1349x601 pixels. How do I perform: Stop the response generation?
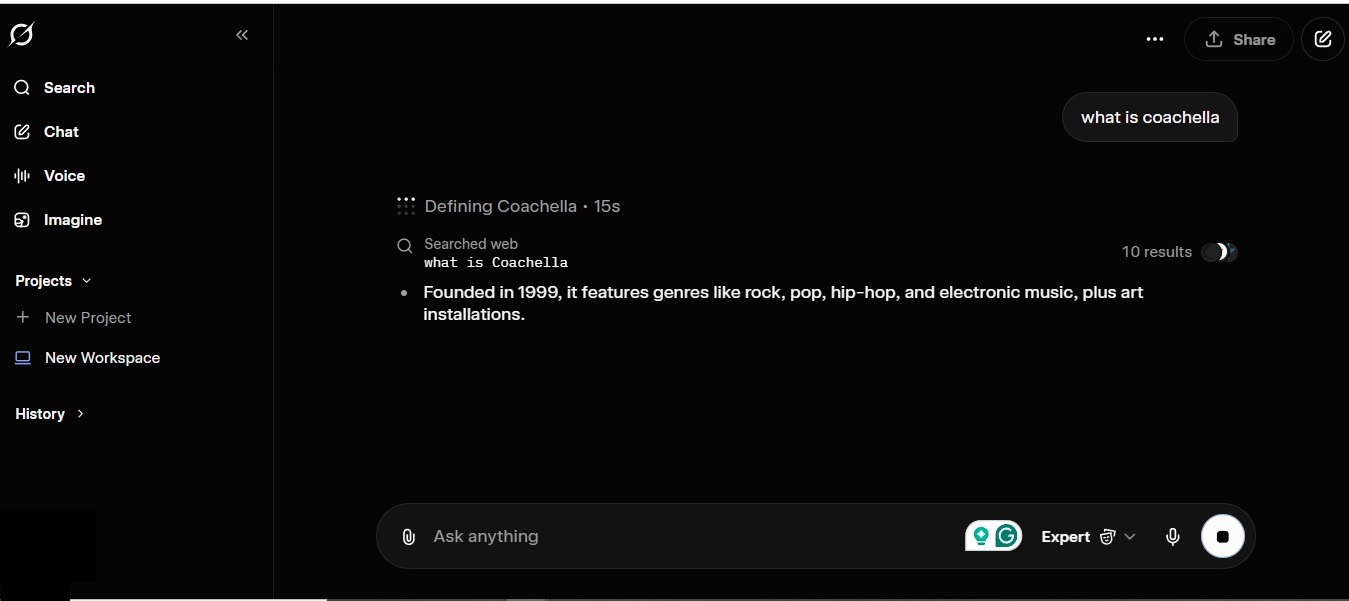[x=1222, y=536]
